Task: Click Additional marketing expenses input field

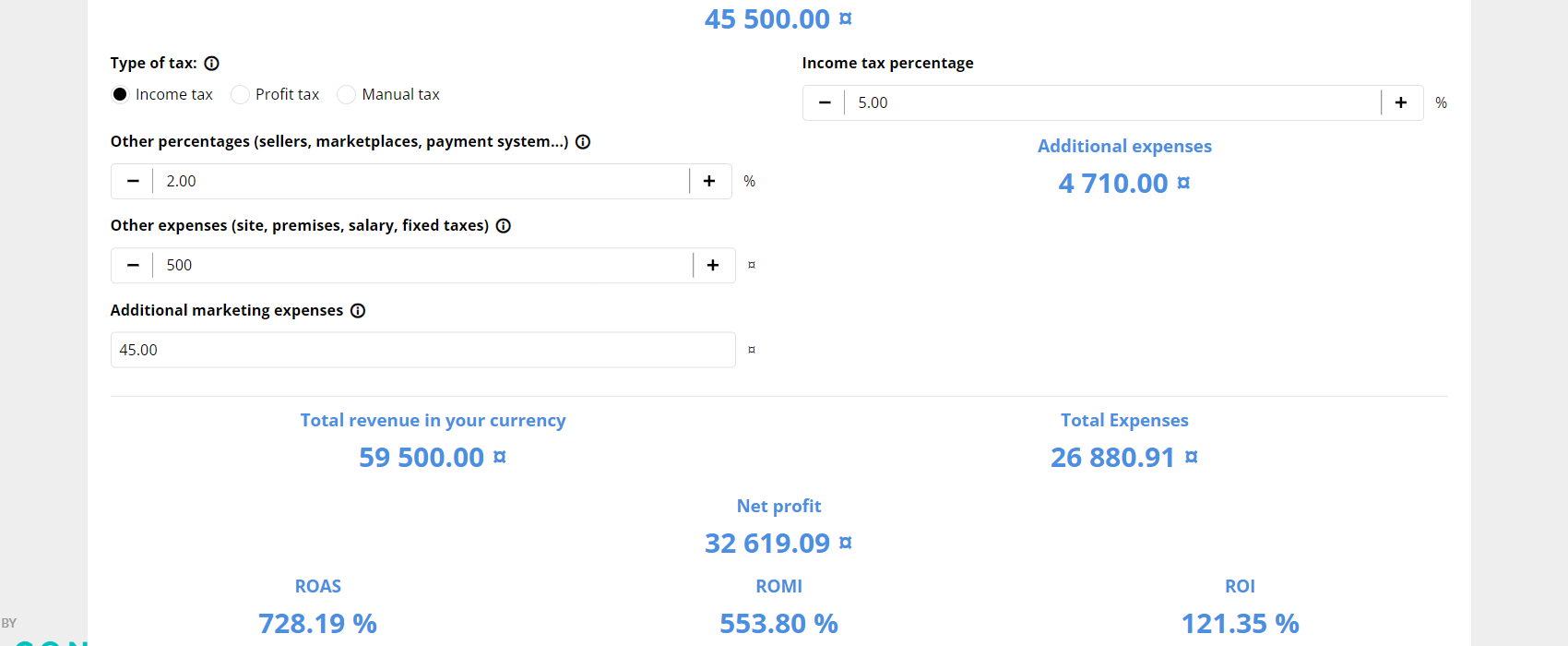Action: point(422,351)
